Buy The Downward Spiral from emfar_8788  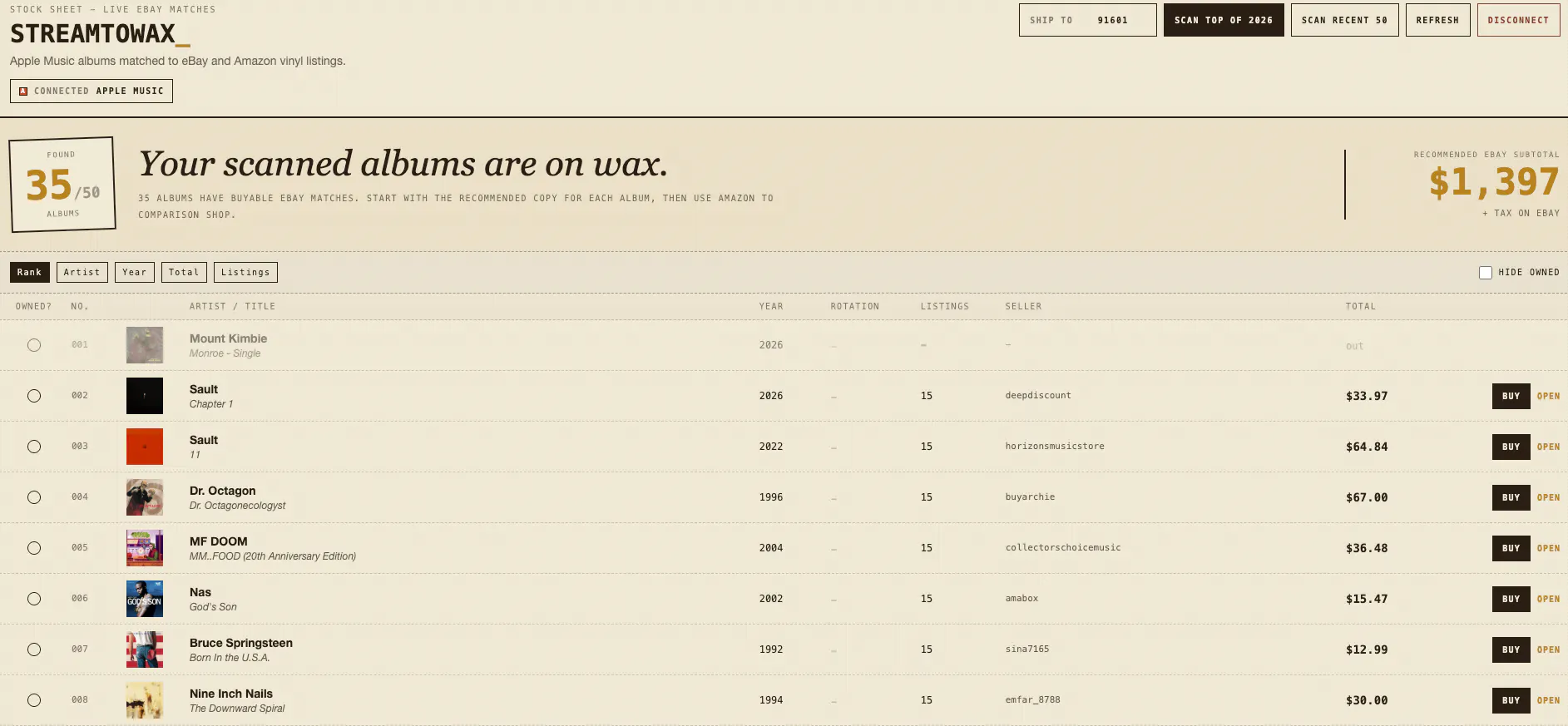[x=1511, y=700]
